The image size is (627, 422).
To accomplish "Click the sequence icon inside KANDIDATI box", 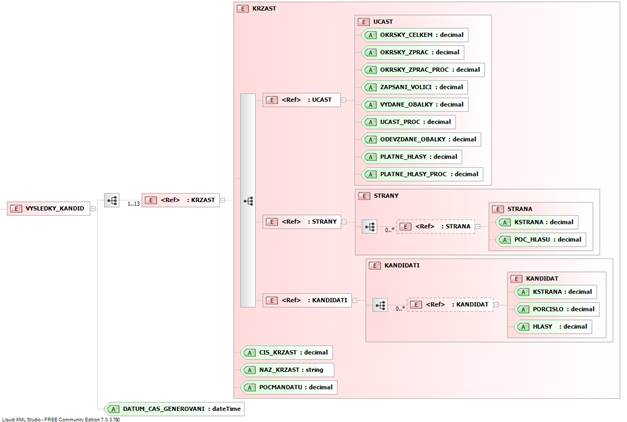I will click(380, 305).
